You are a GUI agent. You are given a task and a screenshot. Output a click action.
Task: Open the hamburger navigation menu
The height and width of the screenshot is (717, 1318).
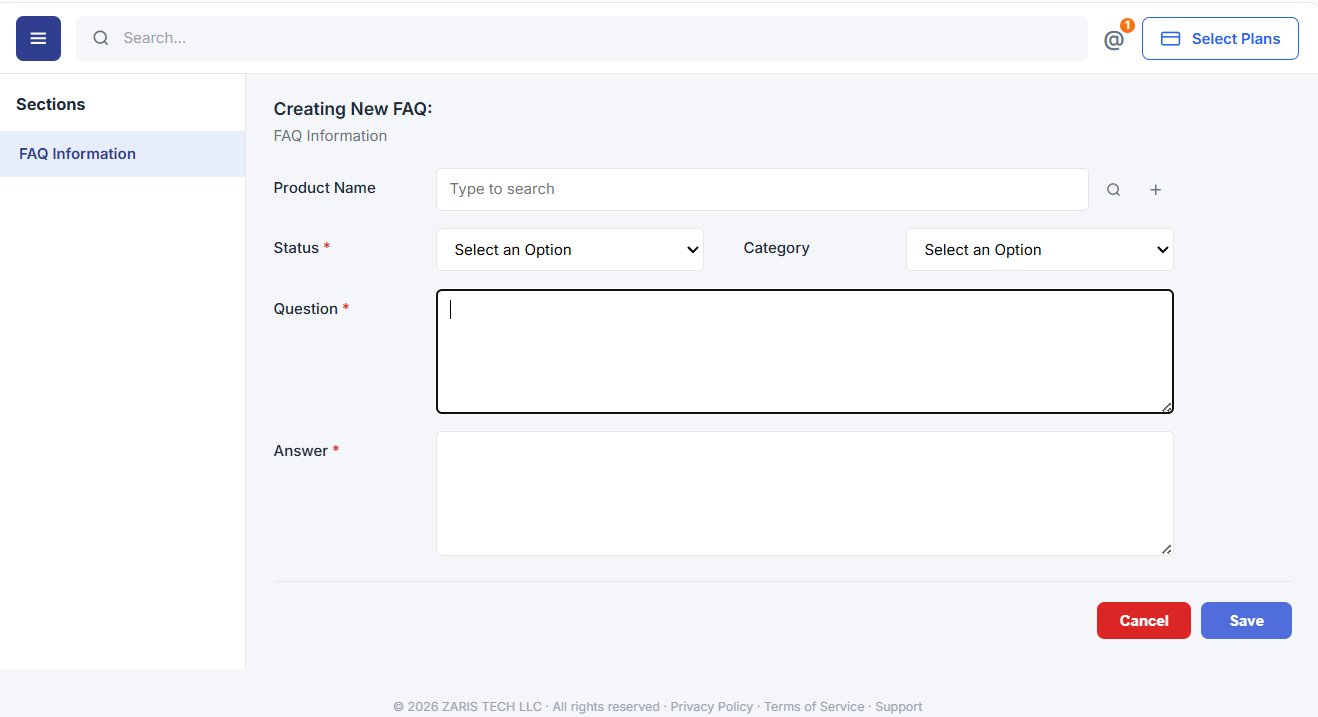[38, 38]
